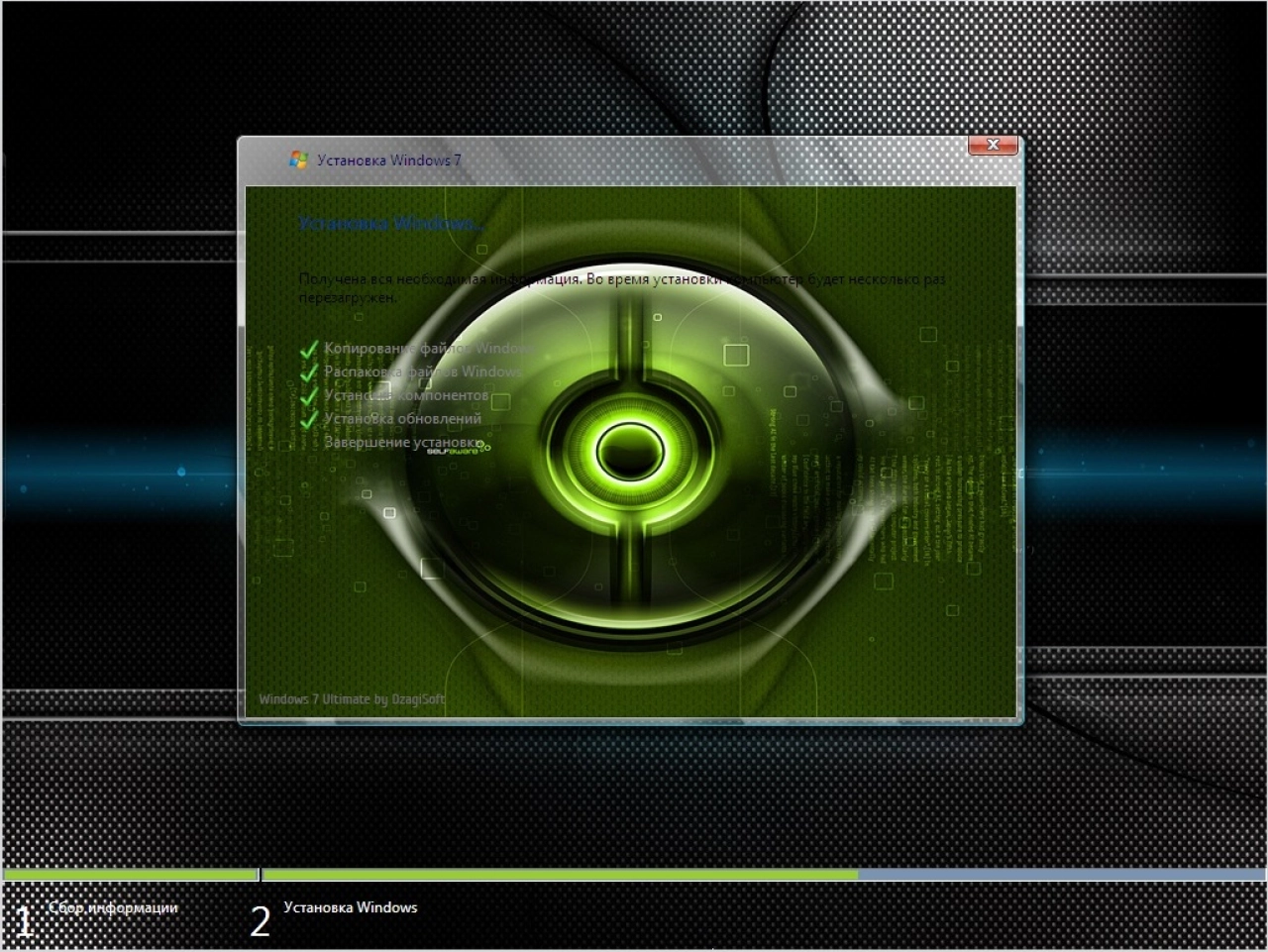Click checkmark next to Распаковка файлов Windows
Screen dimensions: 1268x952
(308, 372)
